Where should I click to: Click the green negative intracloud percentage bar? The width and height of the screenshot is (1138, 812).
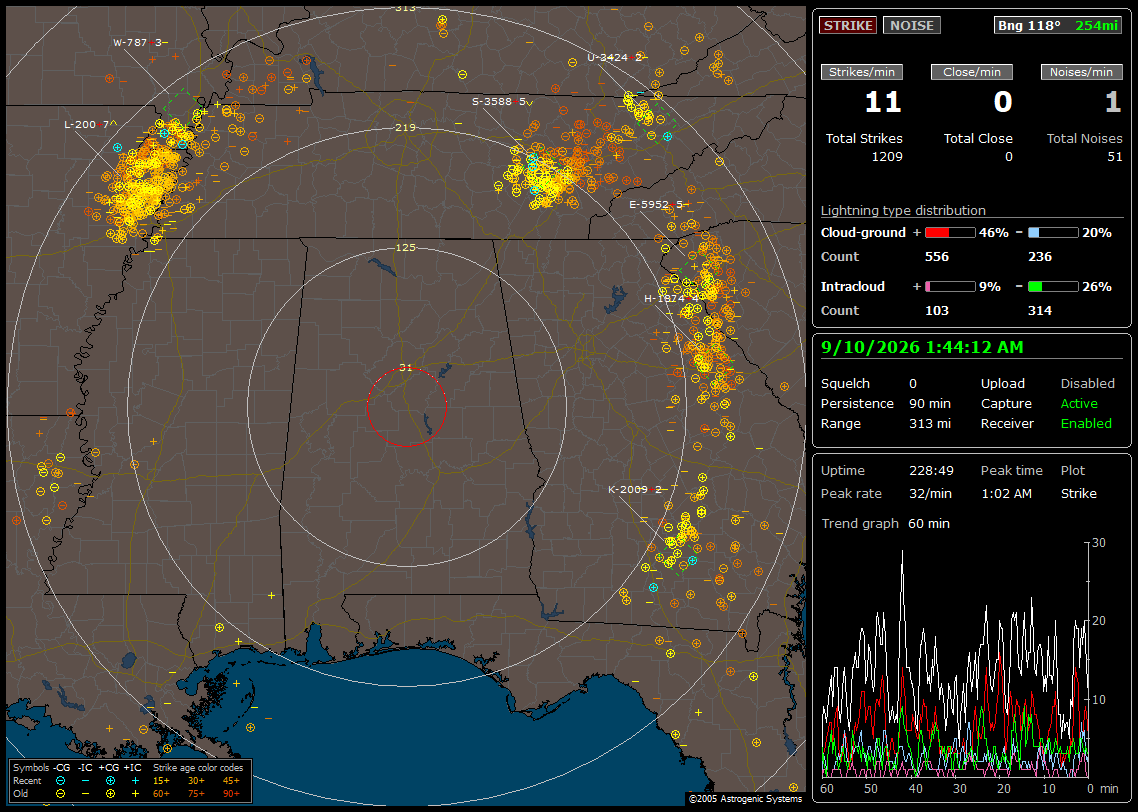pos(1053,287)
